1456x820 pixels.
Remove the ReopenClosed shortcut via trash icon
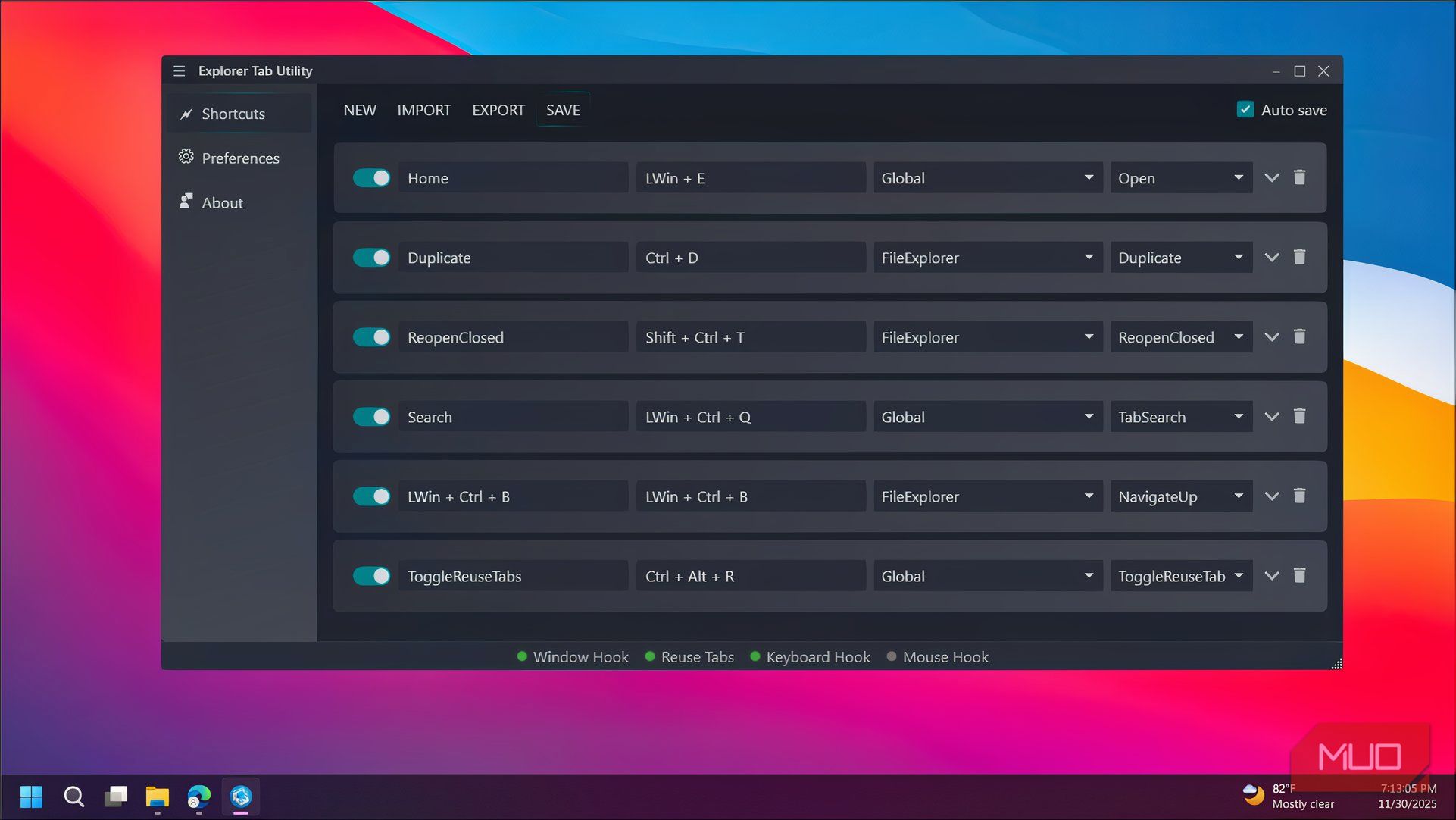(x=1299, y=336)
